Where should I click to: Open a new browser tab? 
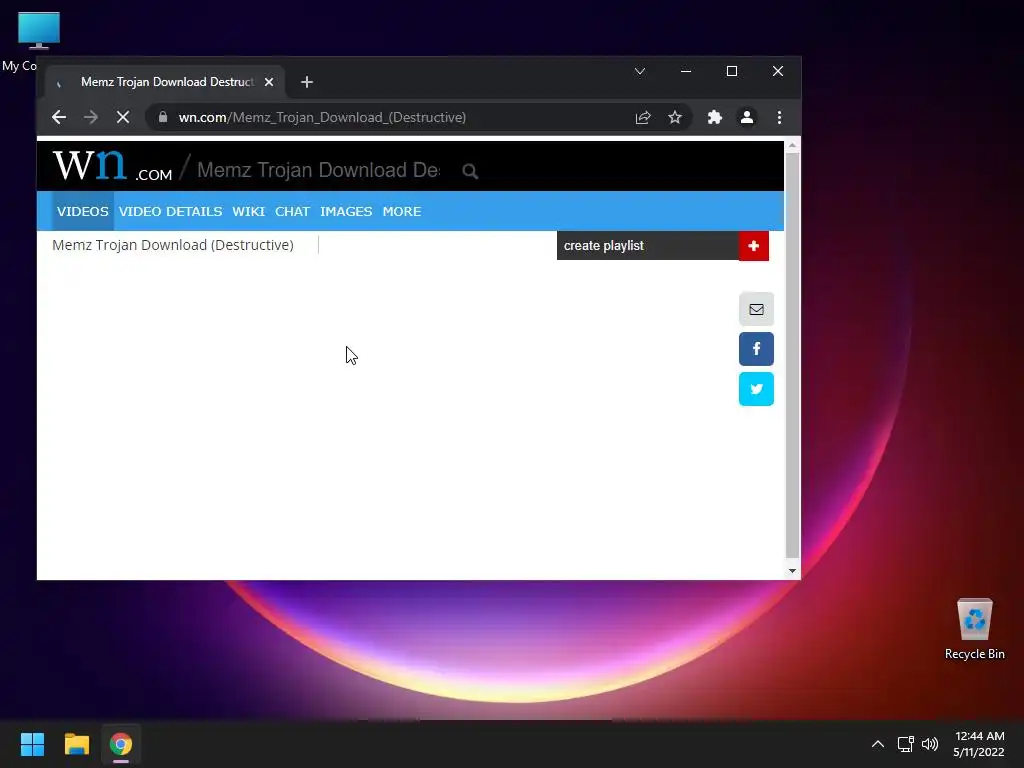[x=307, y=82]
